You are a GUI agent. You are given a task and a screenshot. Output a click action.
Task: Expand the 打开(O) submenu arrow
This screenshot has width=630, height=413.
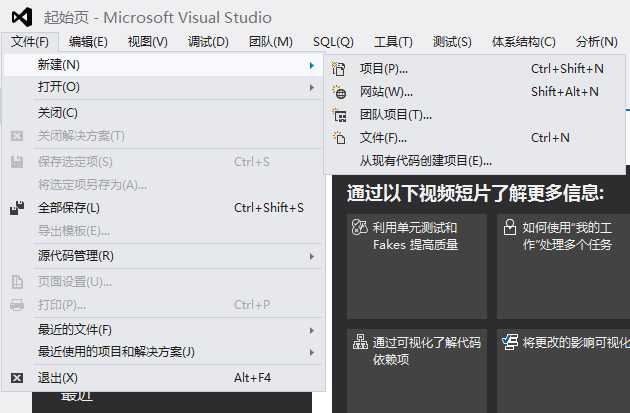pos(312,87)
